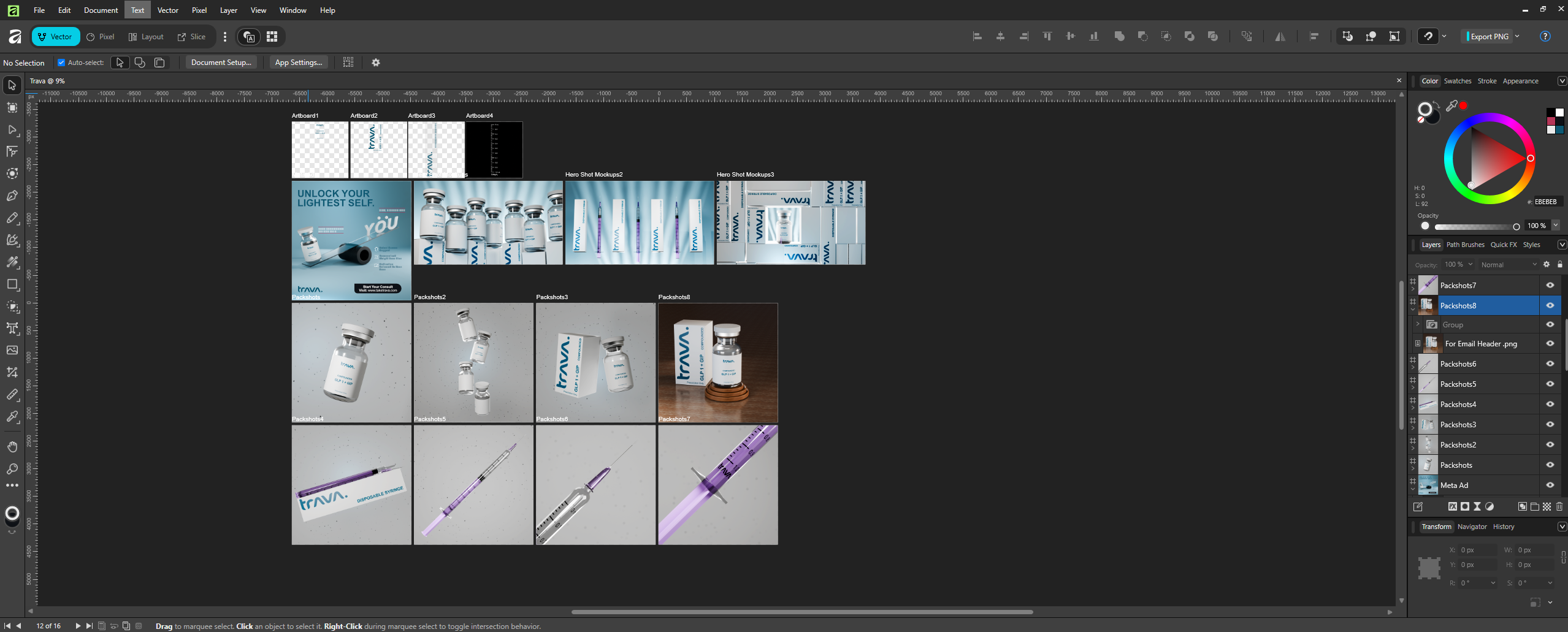Click the canvas horizontal scrollbar
The image size is (1568, 632).
point(802,612)
